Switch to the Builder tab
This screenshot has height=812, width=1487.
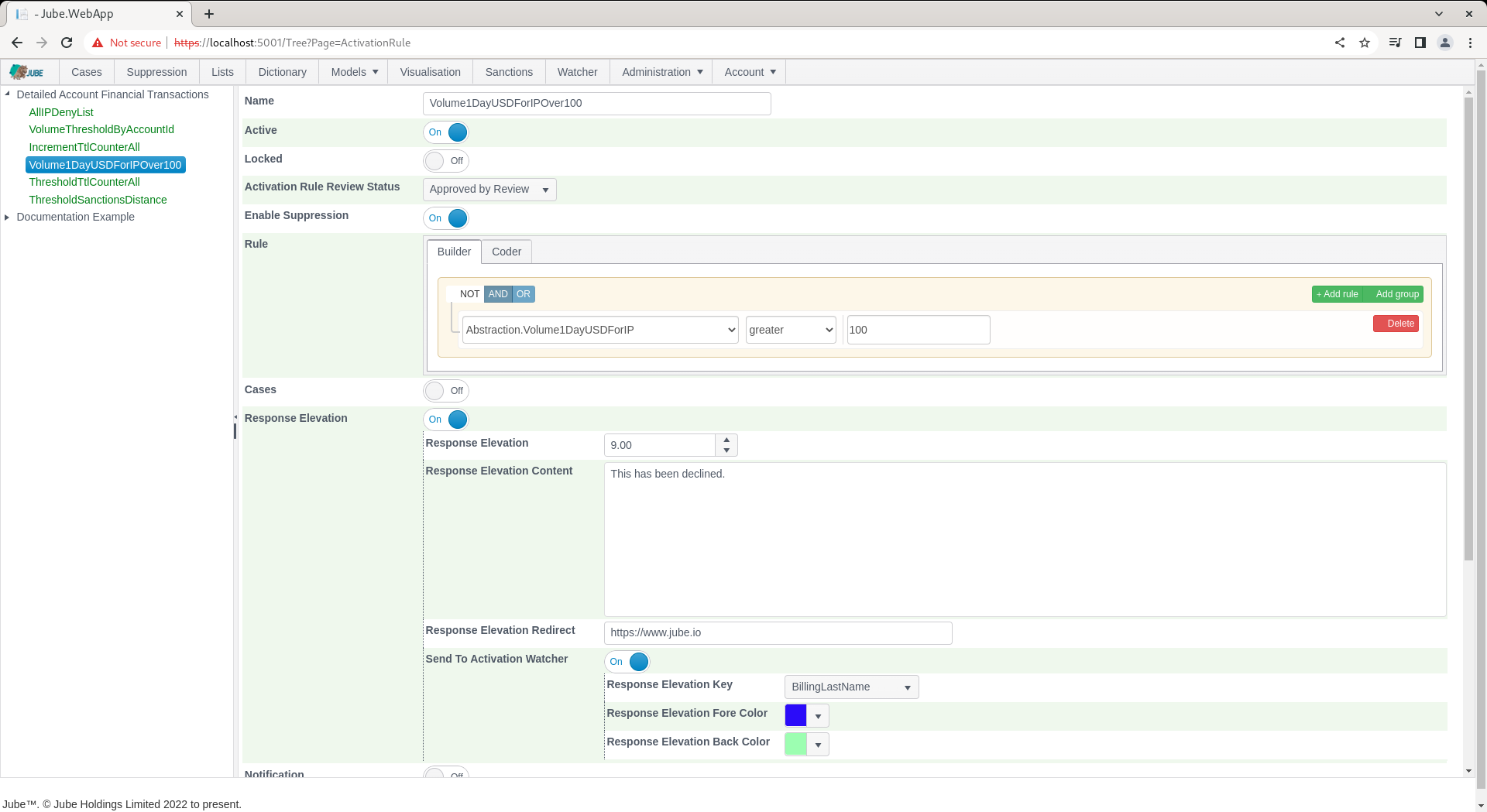454,252
